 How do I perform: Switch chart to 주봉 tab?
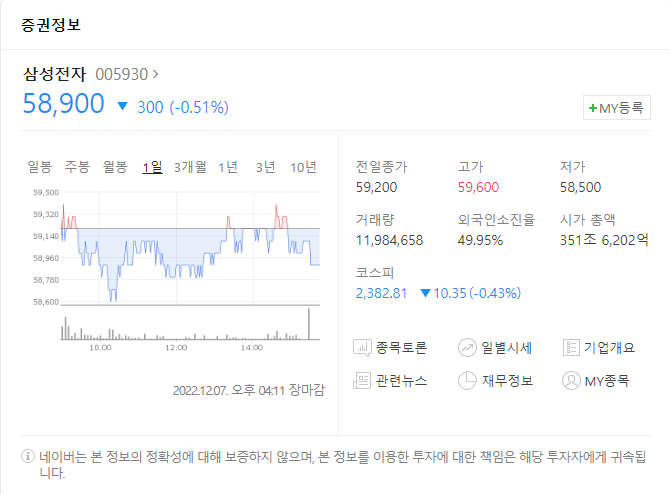[77, 167]
